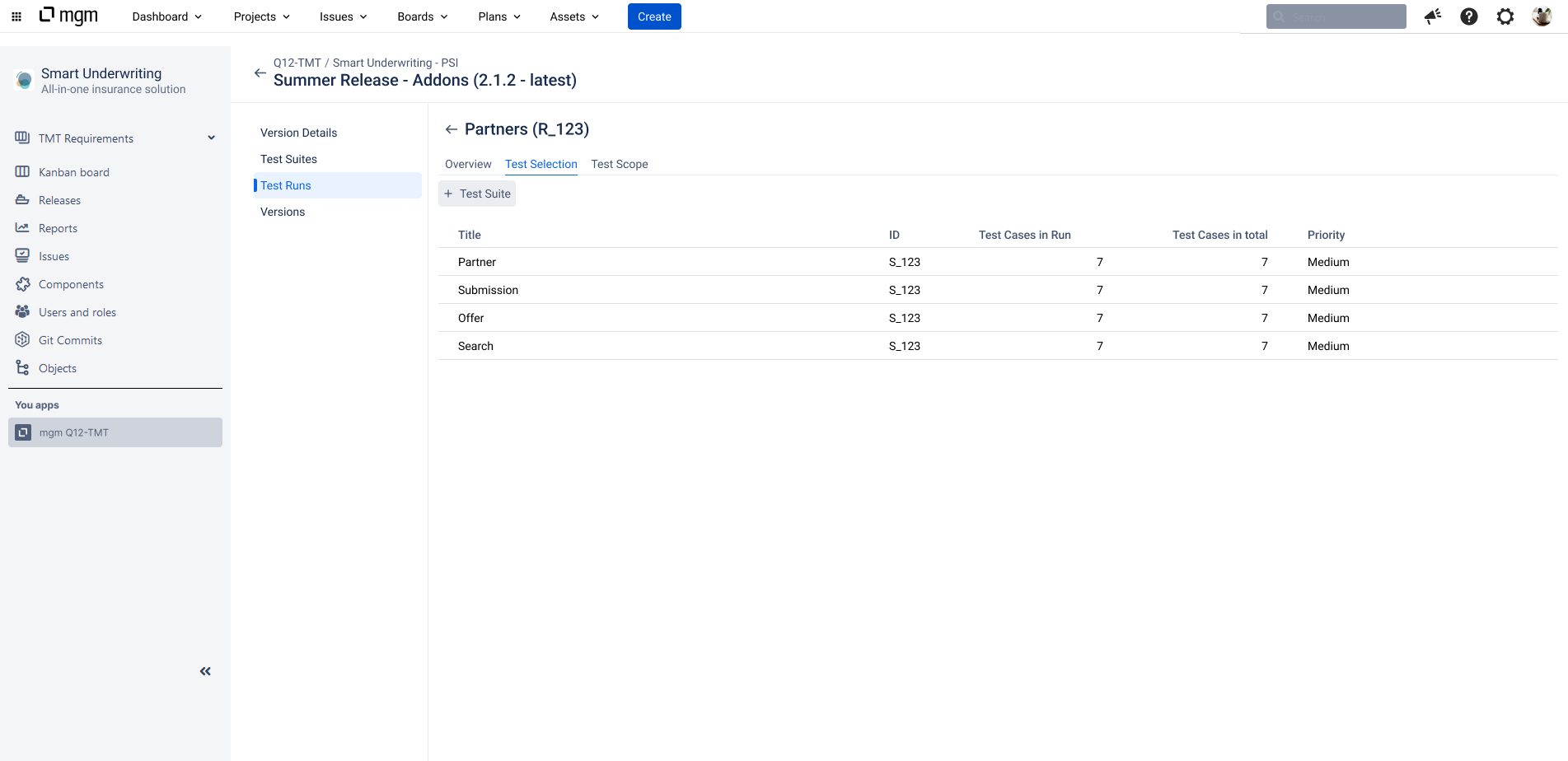
Task: Click the notifications megaphone icon
Action: (1433, 16)
